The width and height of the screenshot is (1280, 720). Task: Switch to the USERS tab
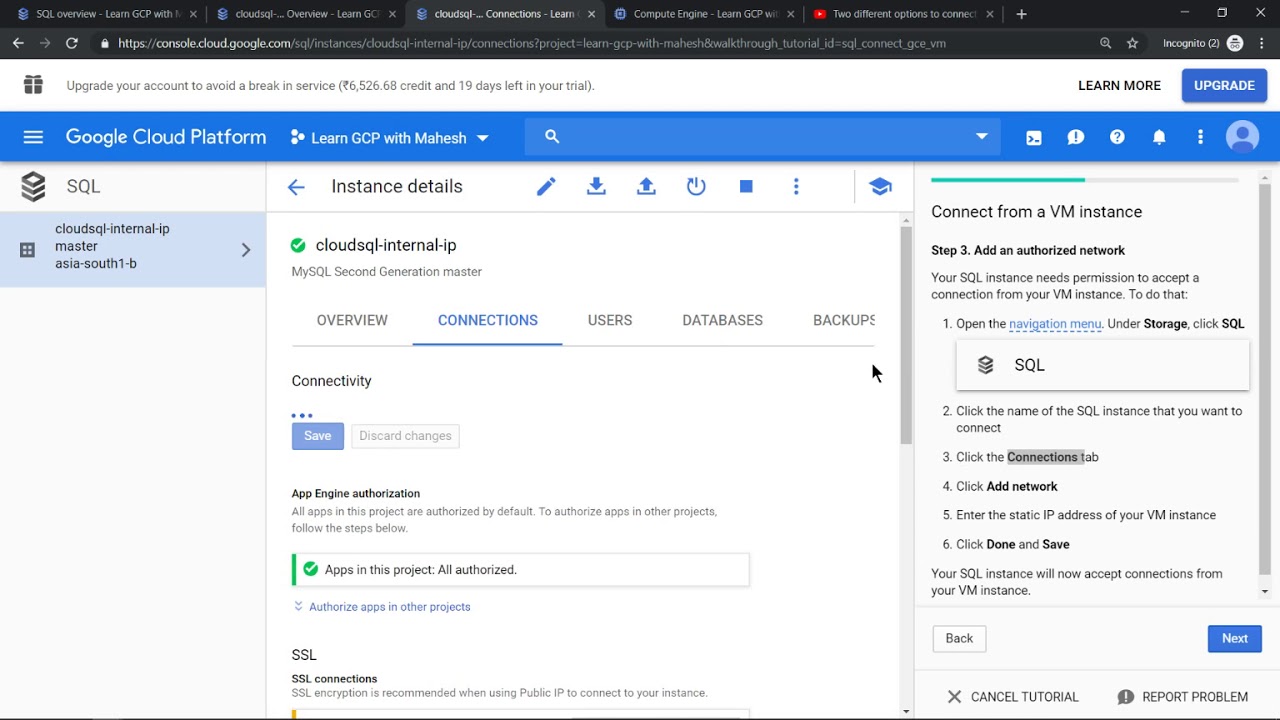(610, 320)
